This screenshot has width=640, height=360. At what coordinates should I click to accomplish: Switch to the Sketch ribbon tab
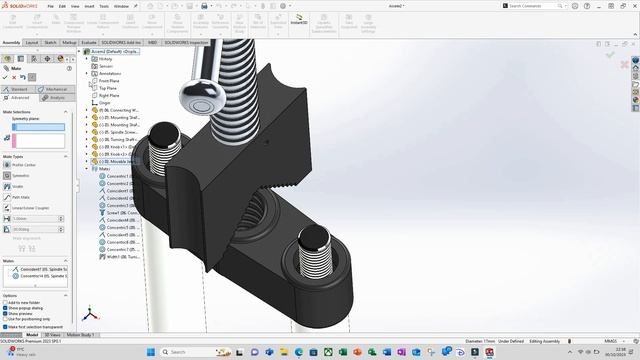(50, 42)
